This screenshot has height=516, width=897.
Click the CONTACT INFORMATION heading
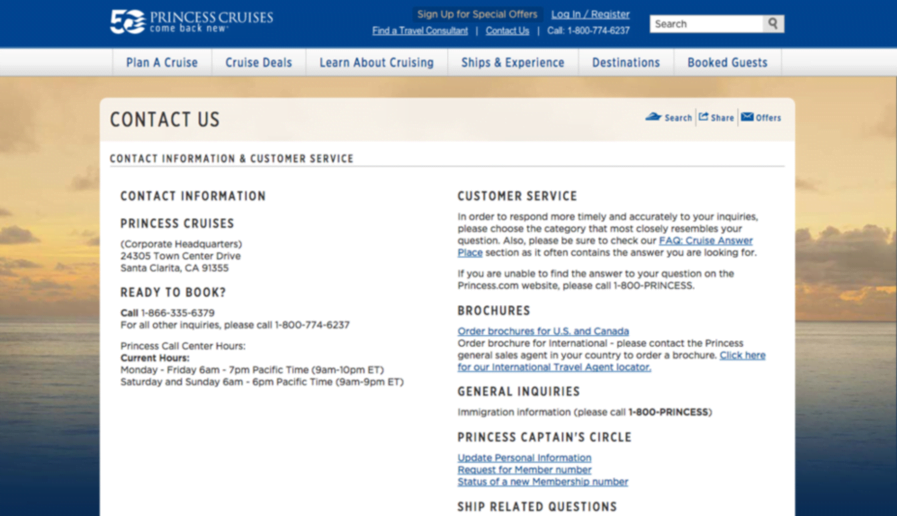coord(193,196)
